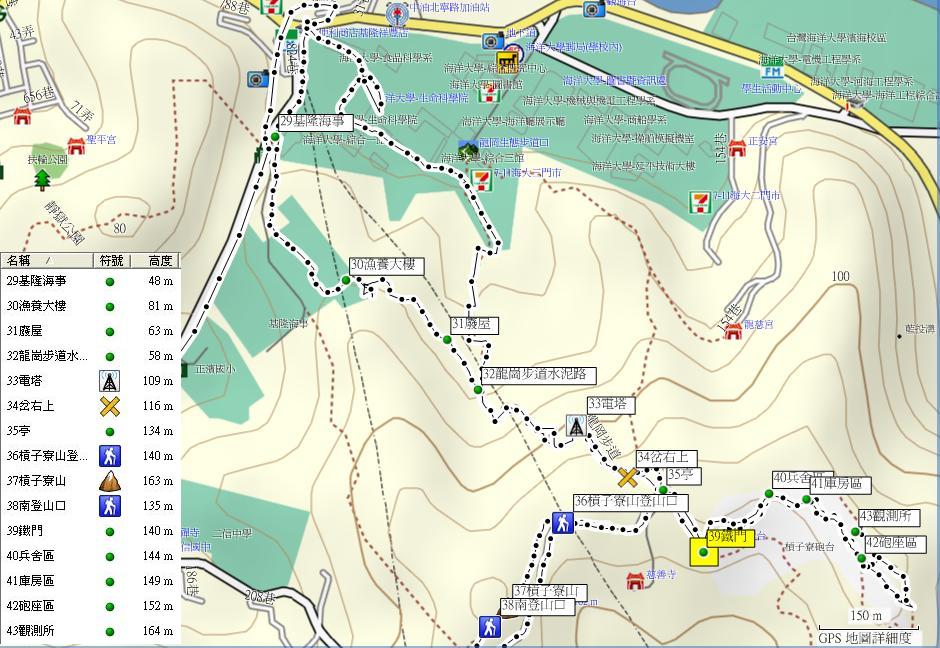Click the hiker symbol in the 38南登山口 list row
Image resolution: width=940 pixels, height=648 pixels.
tap(110, 506)
